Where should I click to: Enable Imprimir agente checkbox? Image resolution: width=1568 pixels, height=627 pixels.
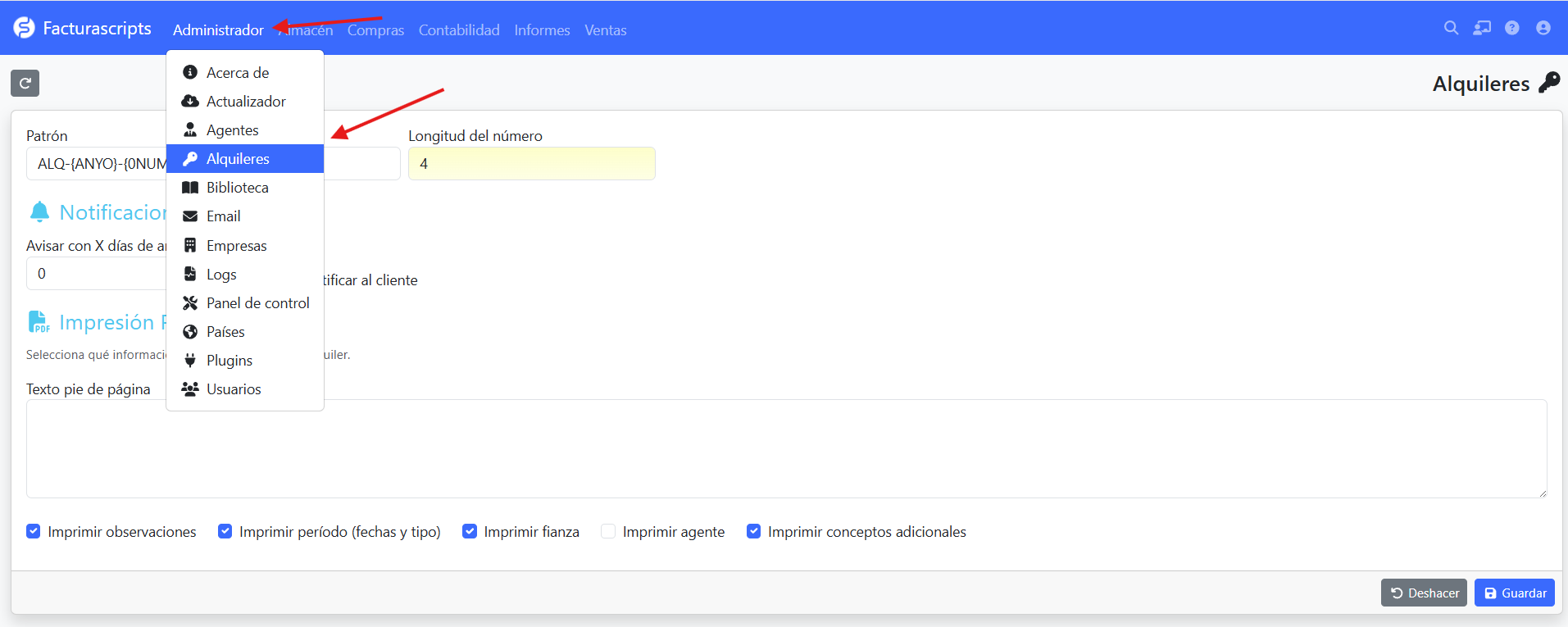point(608,531)
